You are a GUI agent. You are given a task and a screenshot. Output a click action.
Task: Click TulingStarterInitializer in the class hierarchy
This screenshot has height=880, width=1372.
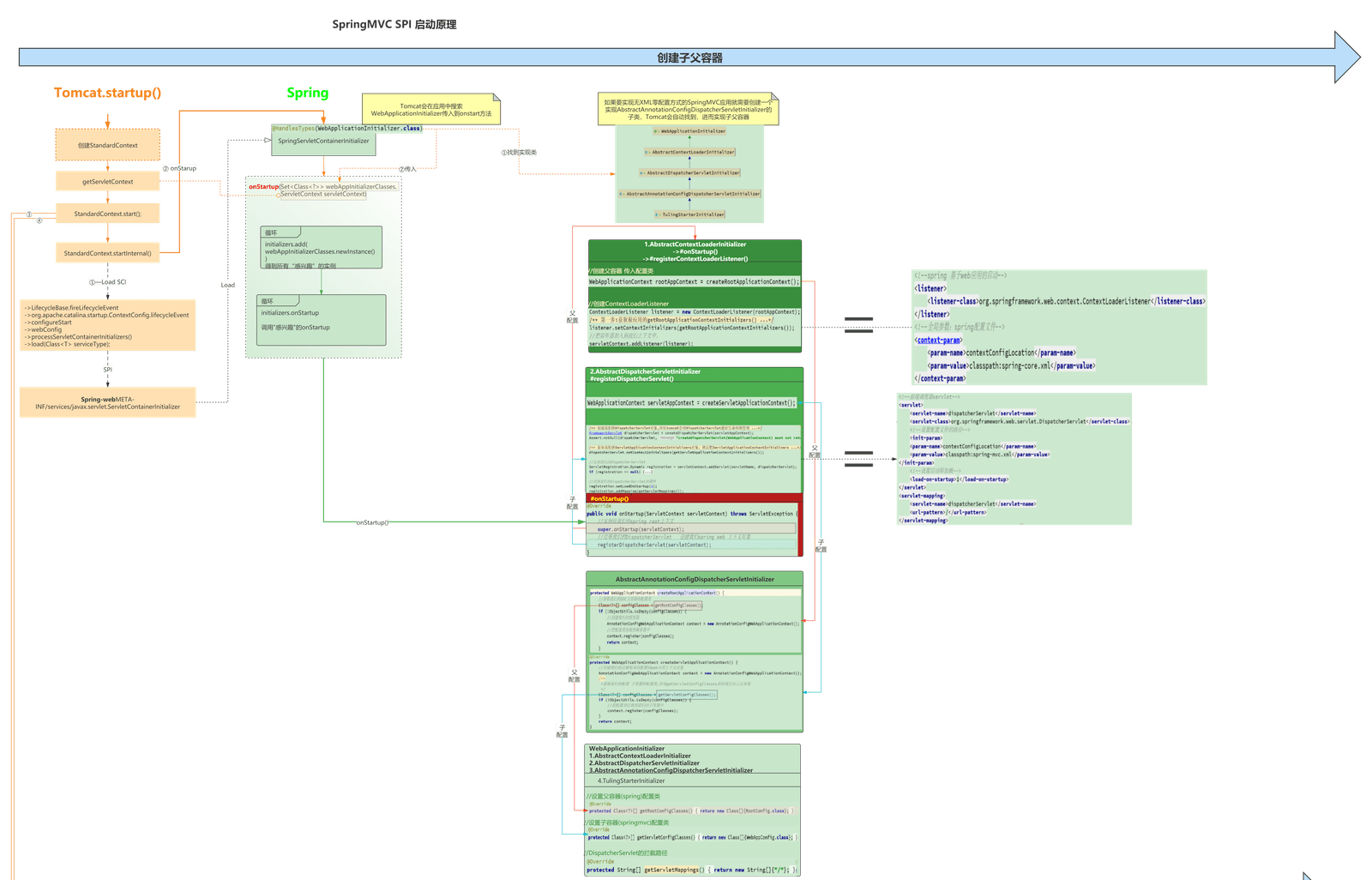point(689,214)
